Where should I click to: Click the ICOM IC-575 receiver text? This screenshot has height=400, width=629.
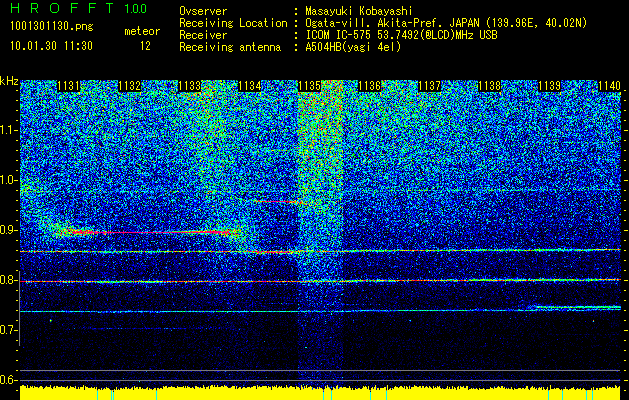click(401, 35)
